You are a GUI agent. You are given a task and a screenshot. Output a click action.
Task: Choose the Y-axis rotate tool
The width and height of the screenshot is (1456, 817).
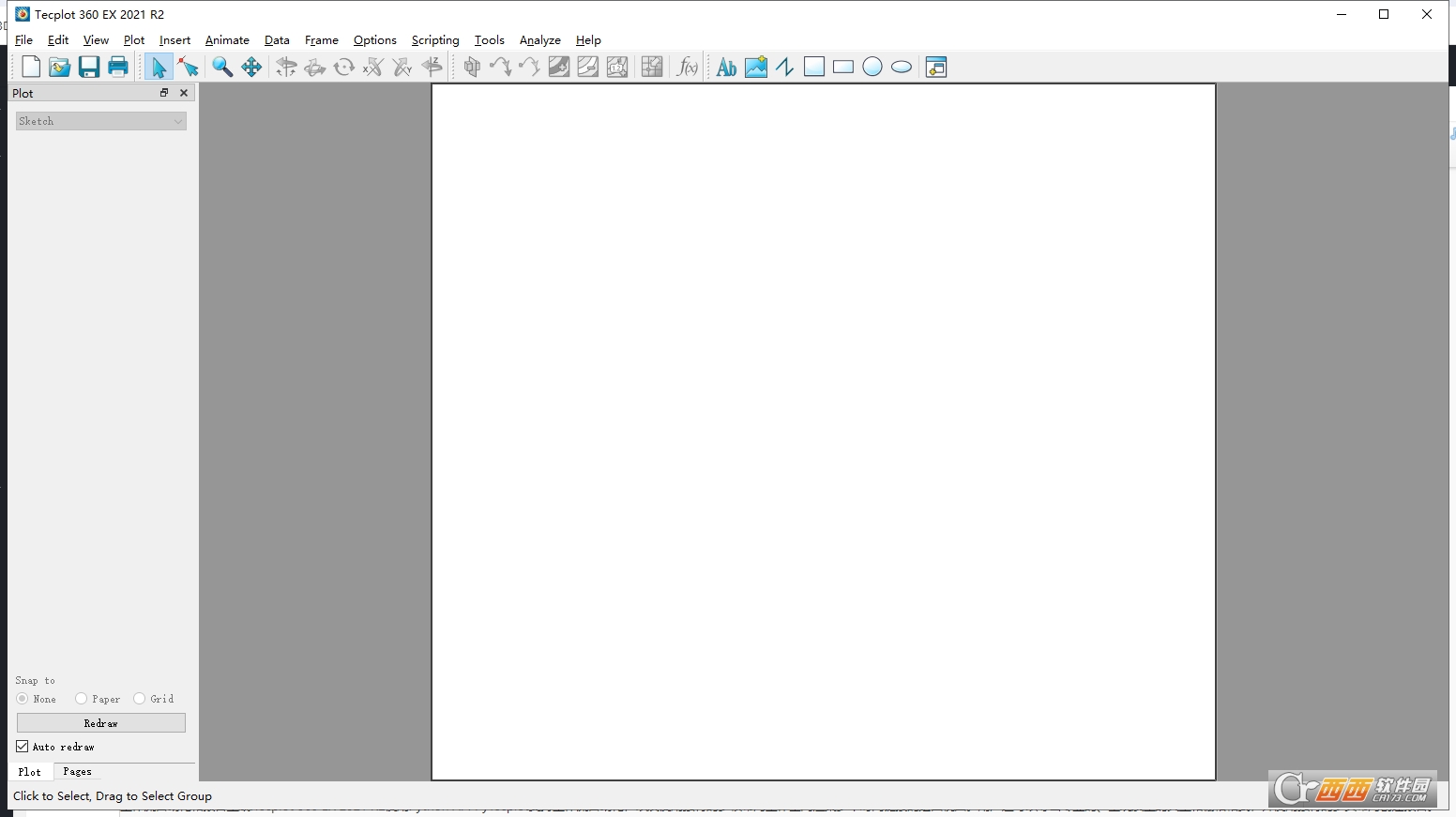pyautogui.click(x=402, y=67)
